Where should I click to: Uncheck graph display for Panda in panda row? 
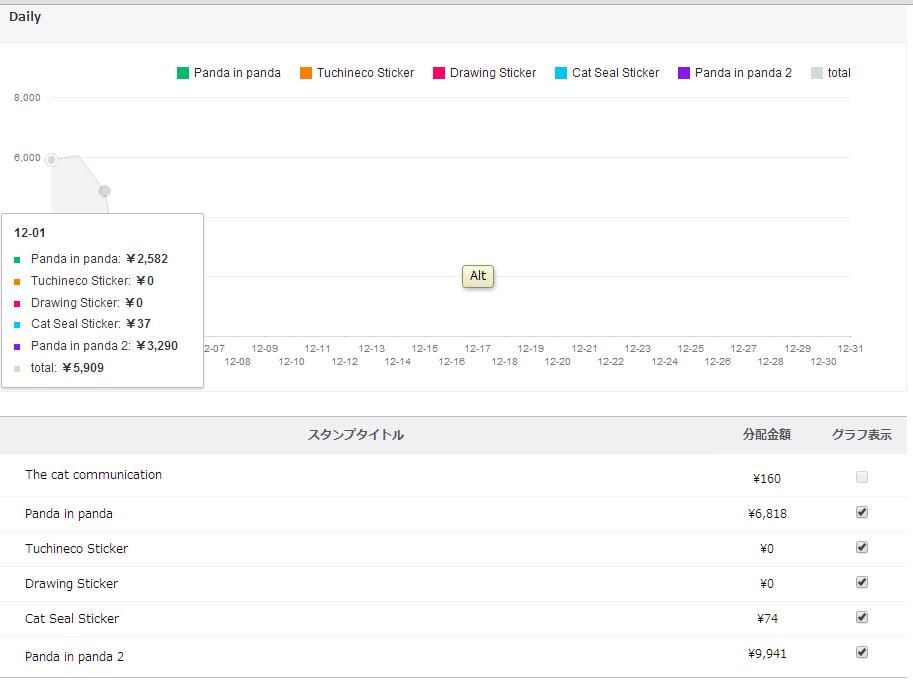coord(862,512)
